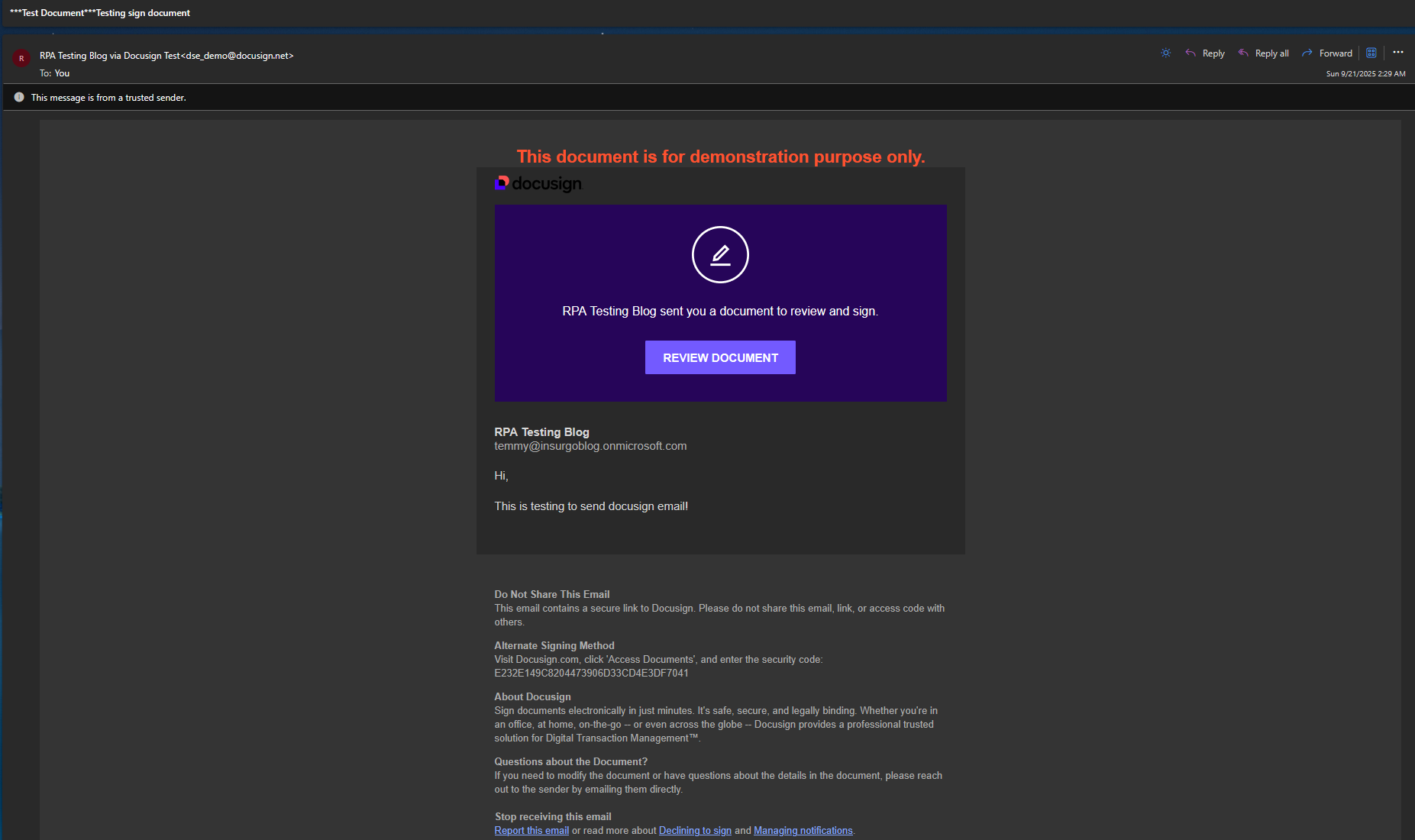Screen dimensions: 1415x840
Task: Click 'Do Not Share This Email' heading
Action: point(551,595)
